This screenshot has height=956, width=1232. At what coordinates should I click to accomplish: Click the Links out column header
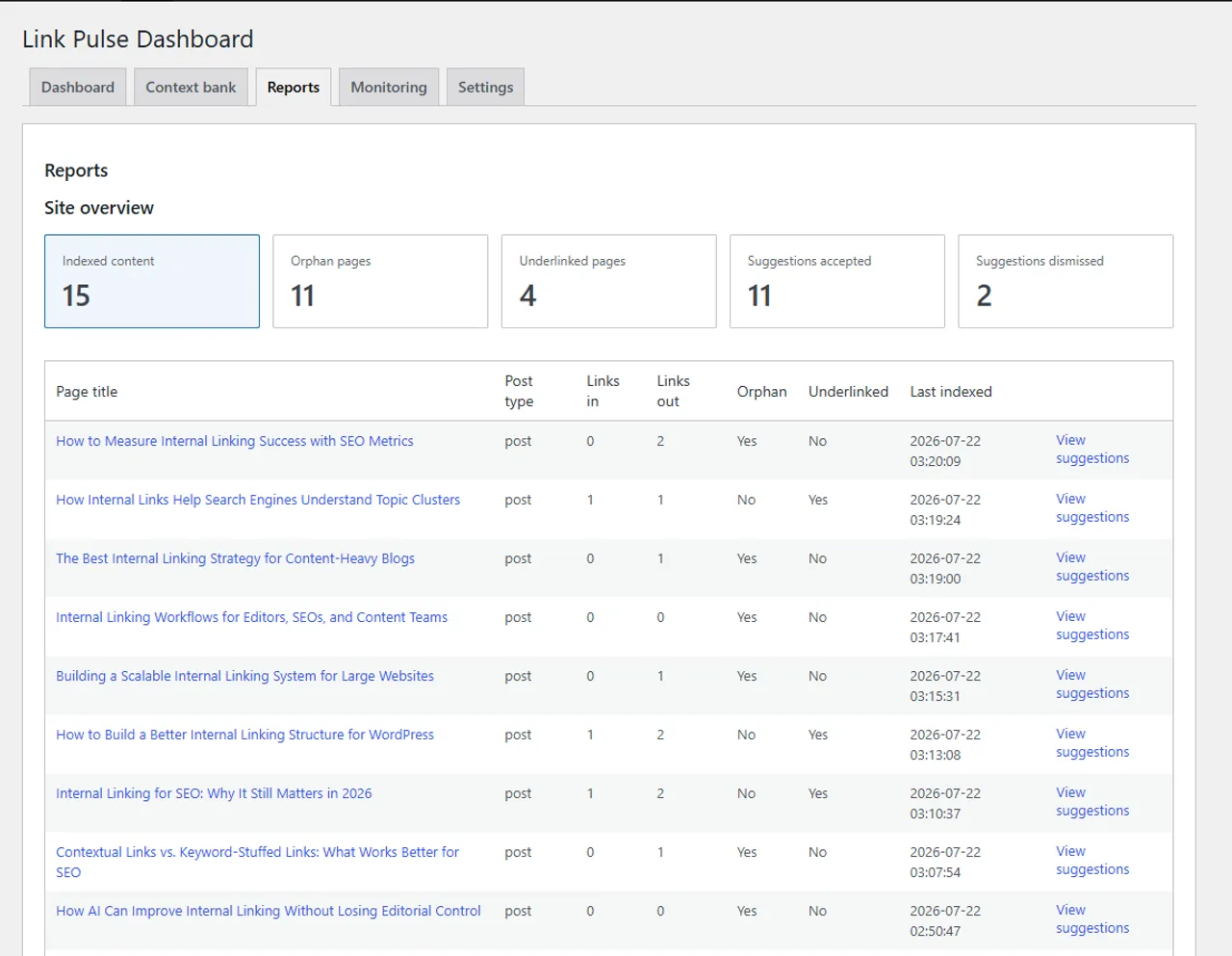[x=673, y=392]
